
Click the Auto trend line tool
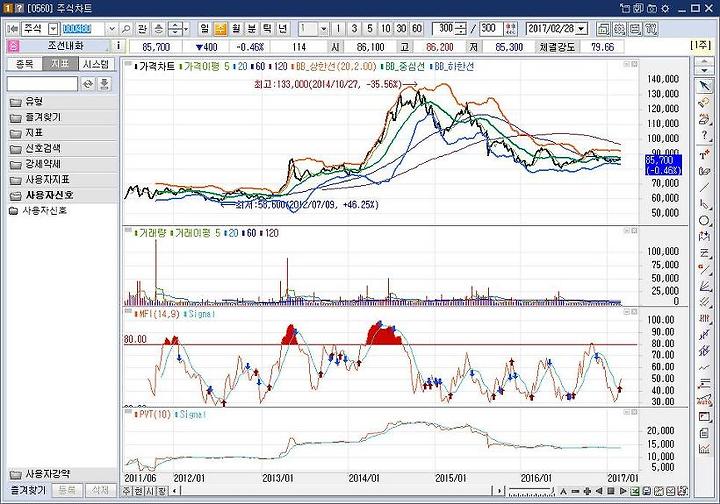click(x=704, y=400)
